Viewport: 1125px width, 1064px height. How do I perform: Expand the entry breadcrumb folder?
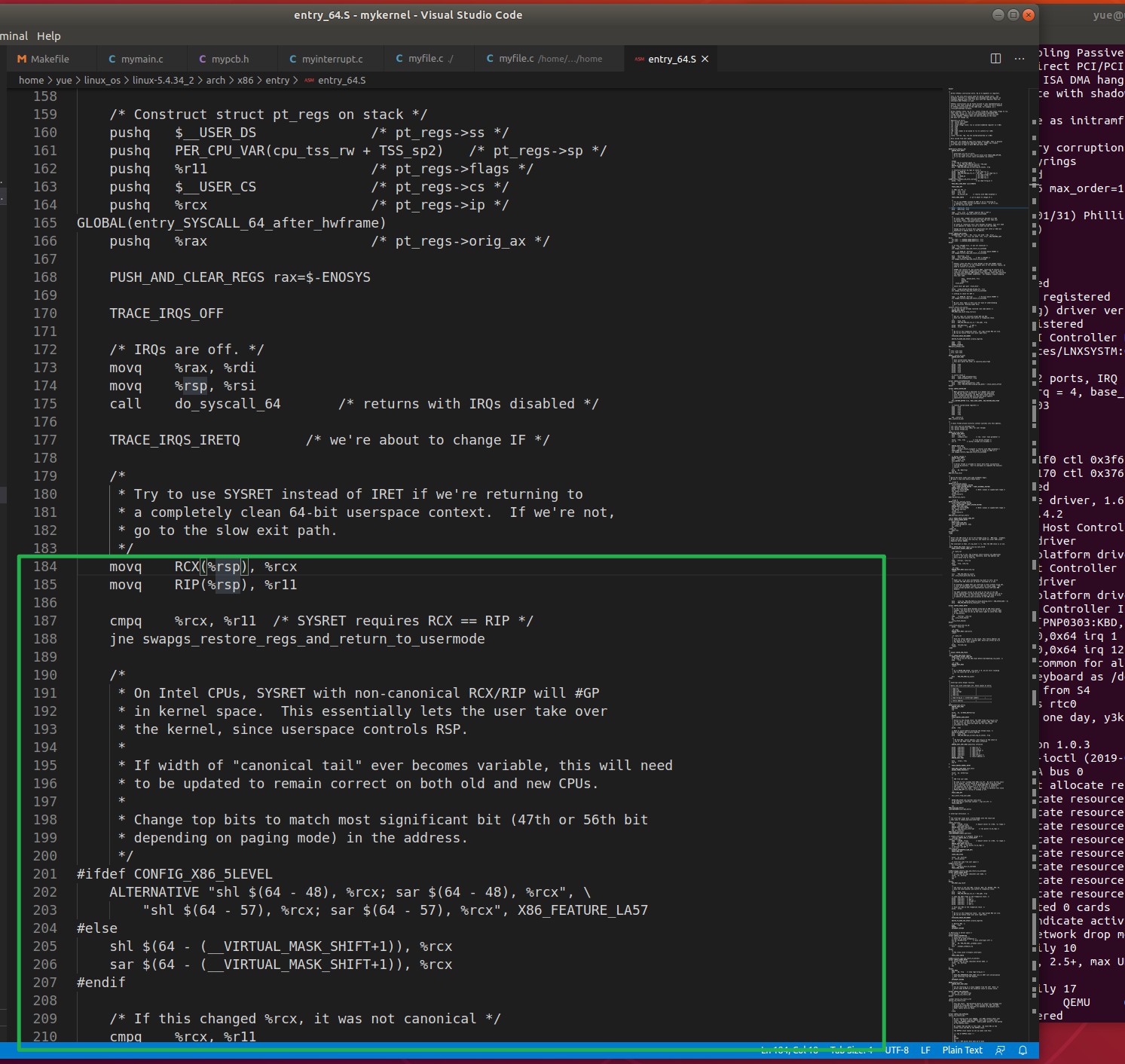tap(277, 80)
